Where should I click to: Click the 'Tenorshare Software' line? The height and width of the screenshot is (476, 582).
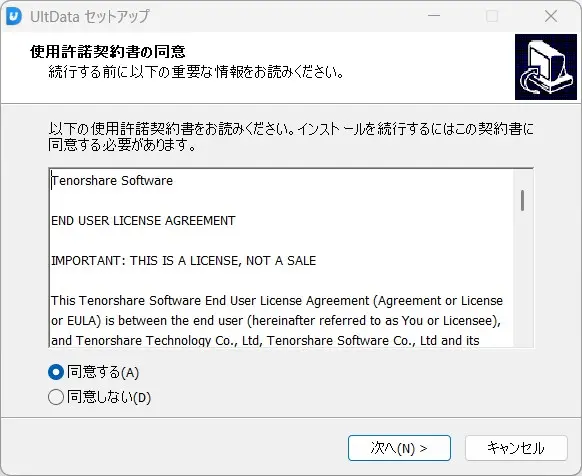(112, 181)
